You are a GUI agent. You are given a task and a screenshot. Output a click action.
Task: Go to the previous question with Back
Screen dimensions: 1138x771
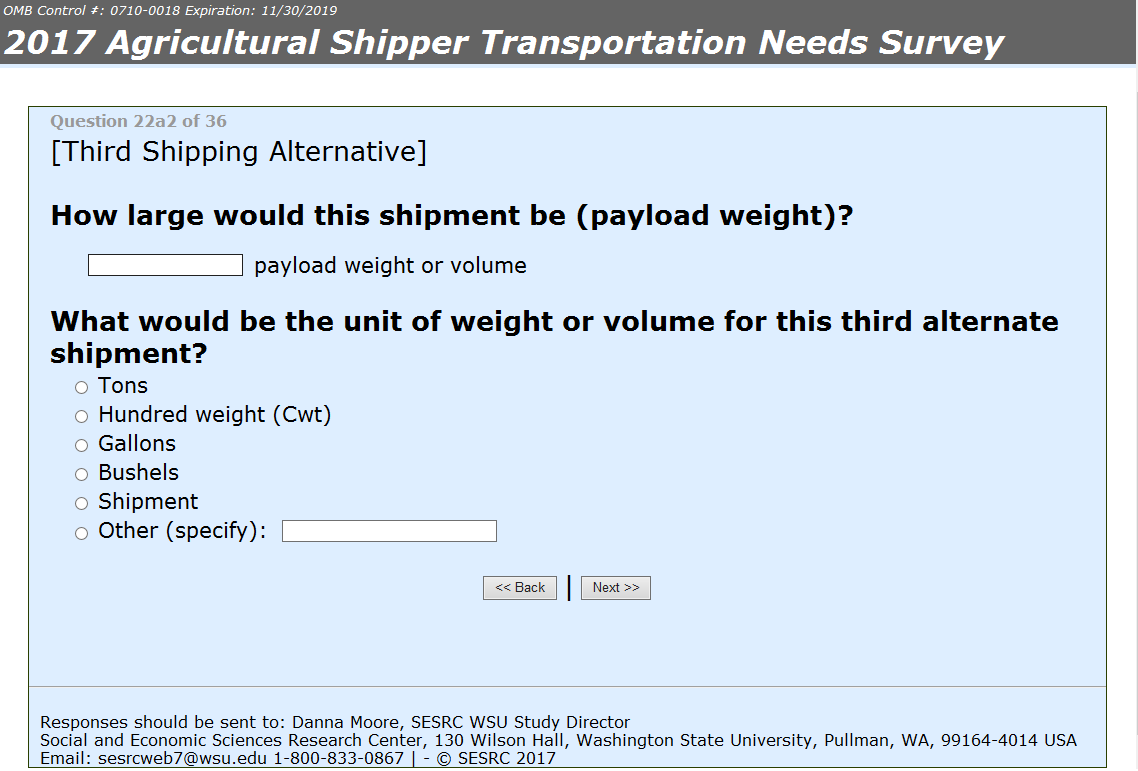pos(520,588)
